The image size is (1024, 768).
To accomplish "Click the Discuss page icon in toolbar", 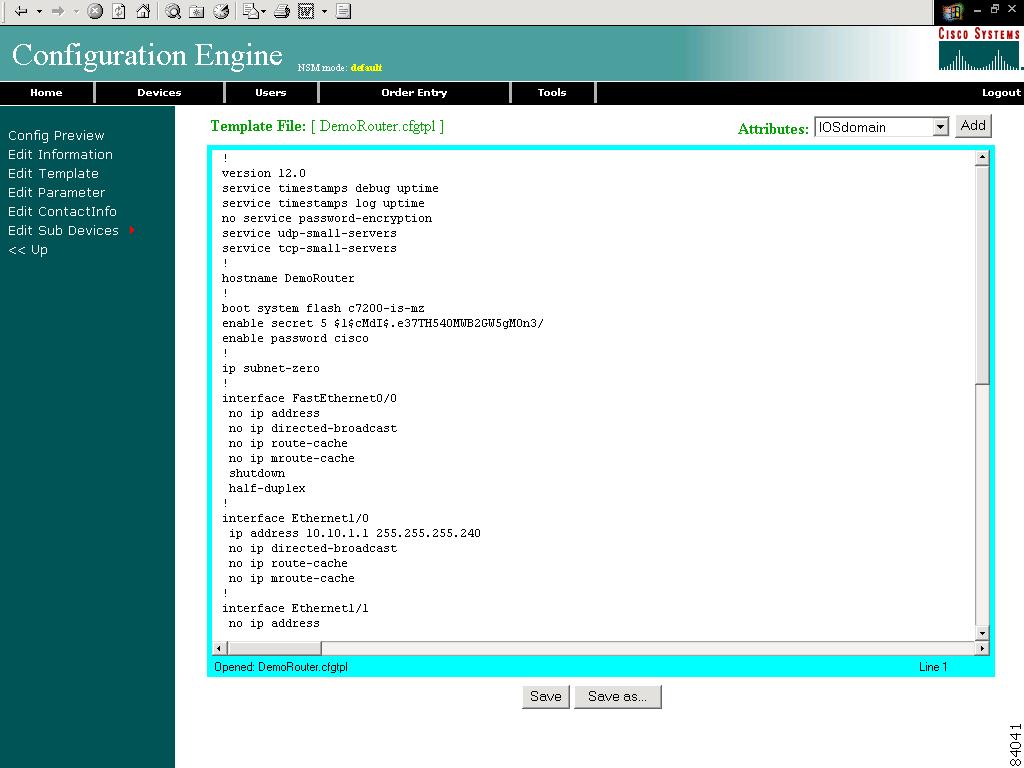I will point(344,11).
